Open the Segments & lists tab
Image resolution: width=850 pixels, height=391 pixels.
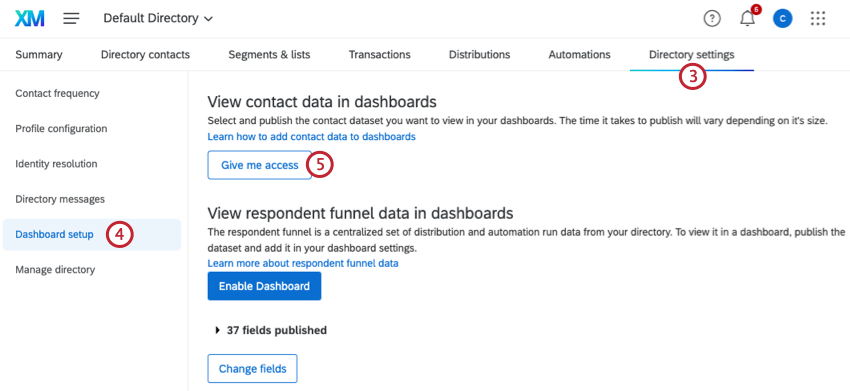269,55
